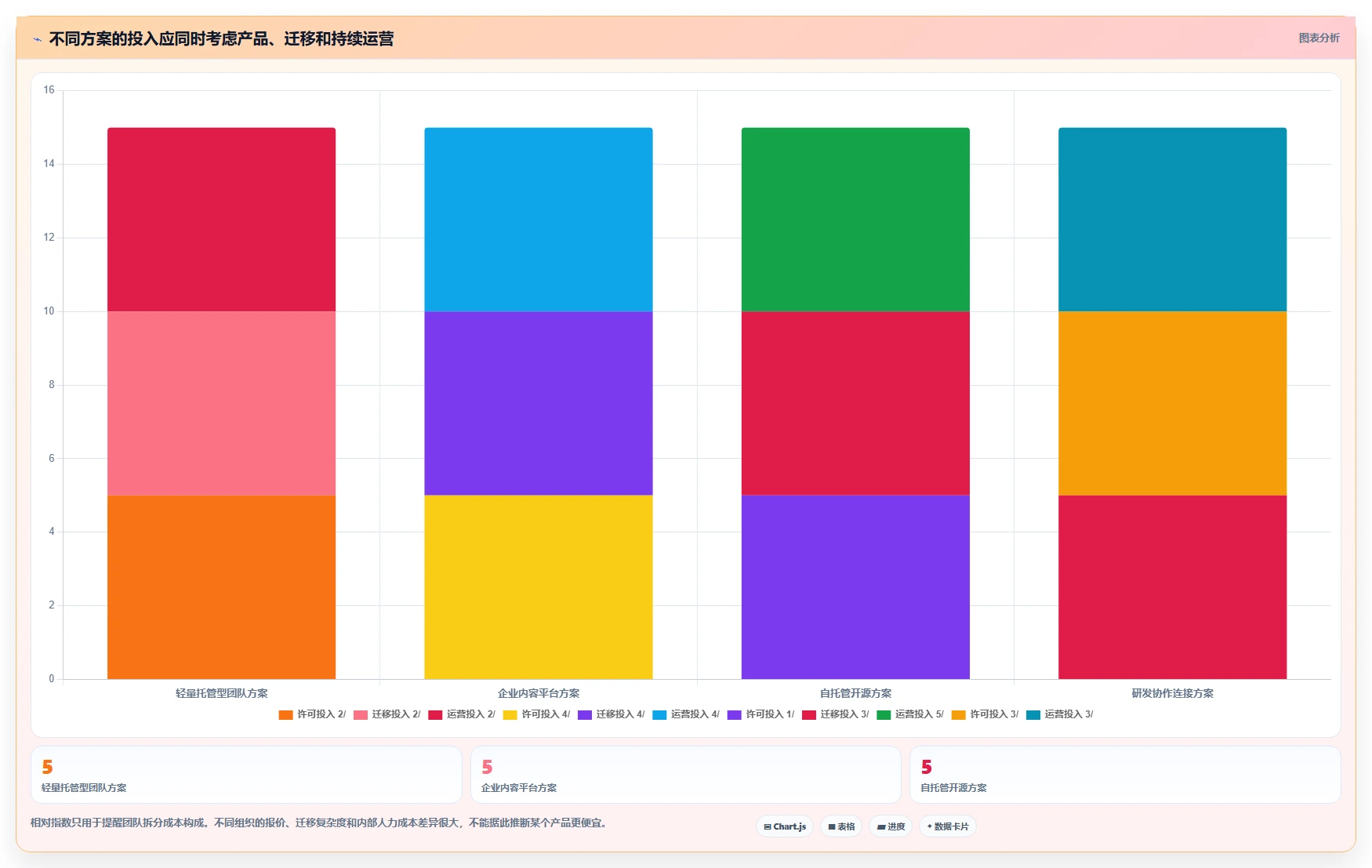
Task: Click the crimson top segment of 轻量托管型团队方案 bar
Action: (x=221, y=220)
